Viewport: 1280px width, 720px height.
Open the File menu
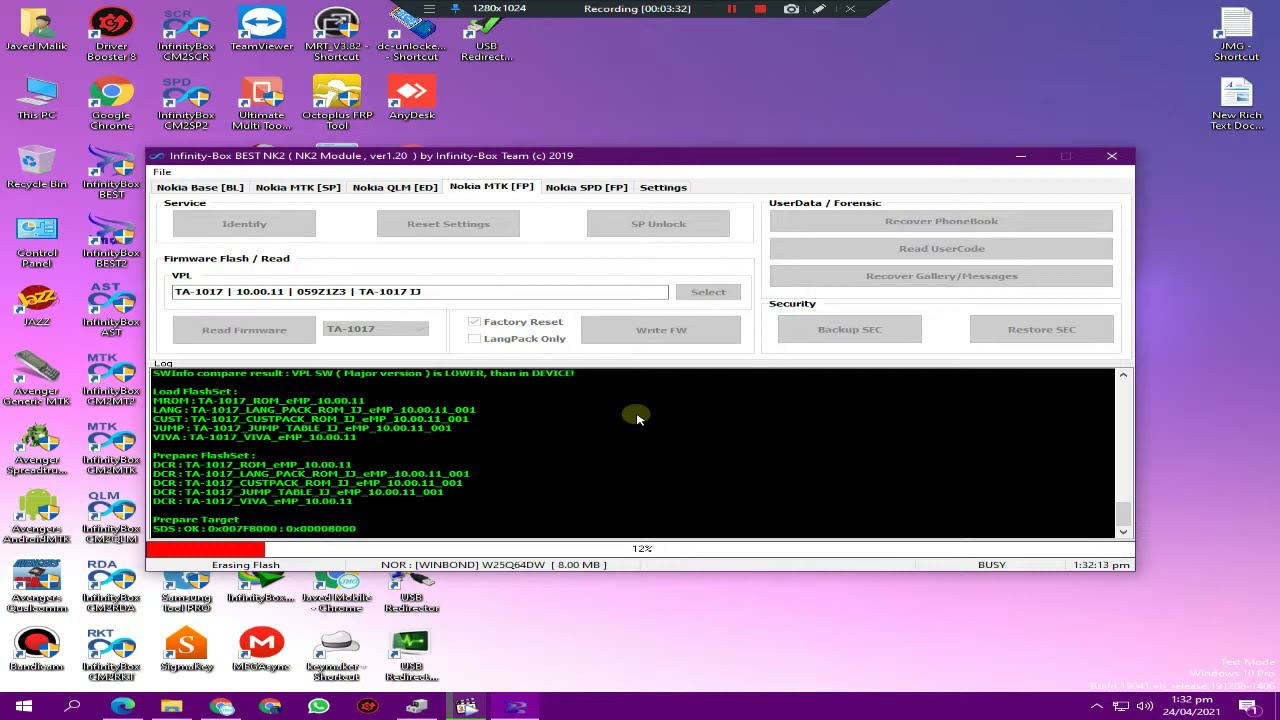click(162, 172)
